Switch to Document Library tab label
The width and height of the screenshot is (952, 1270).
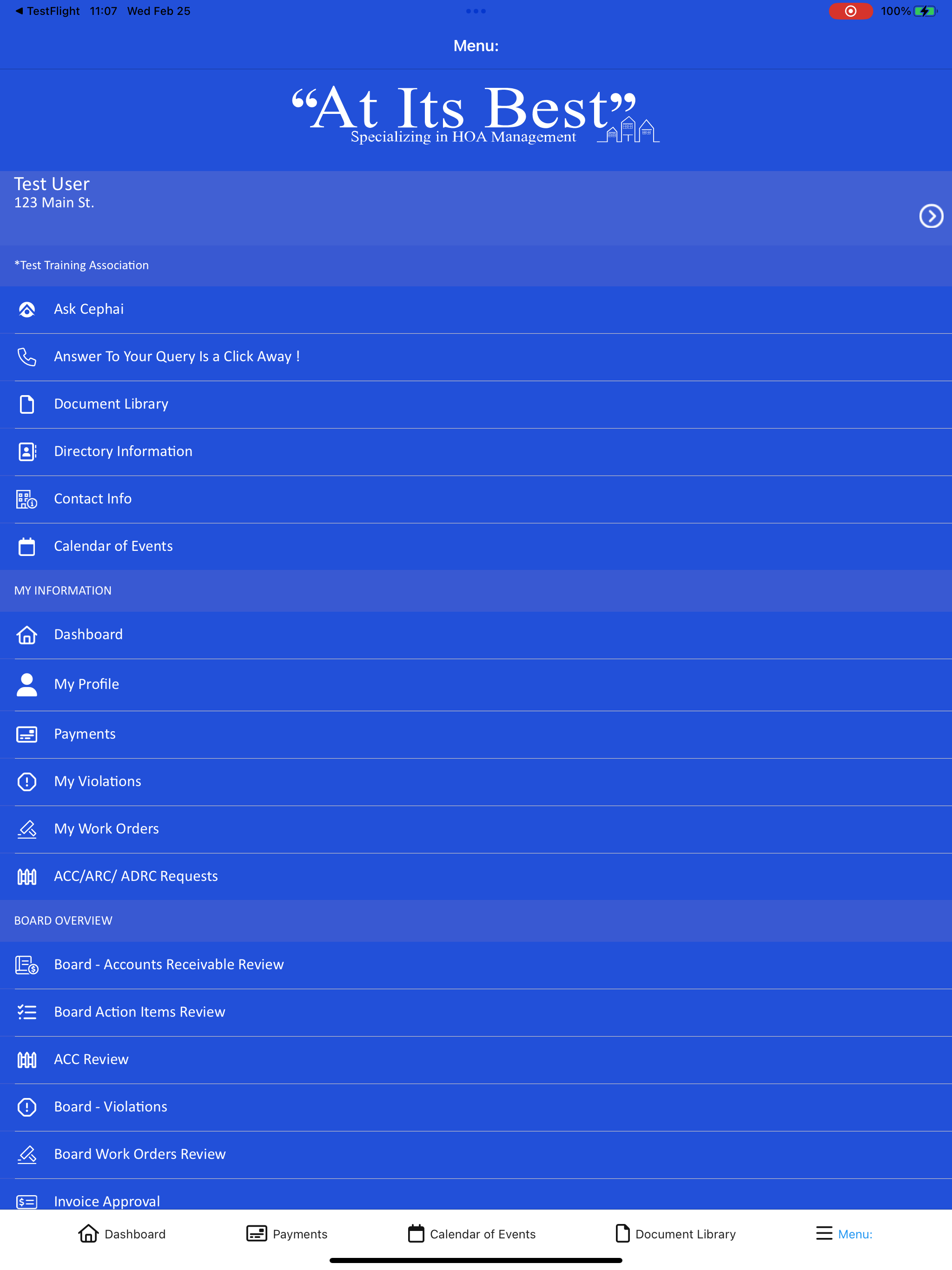click(x=685, y=1234)
